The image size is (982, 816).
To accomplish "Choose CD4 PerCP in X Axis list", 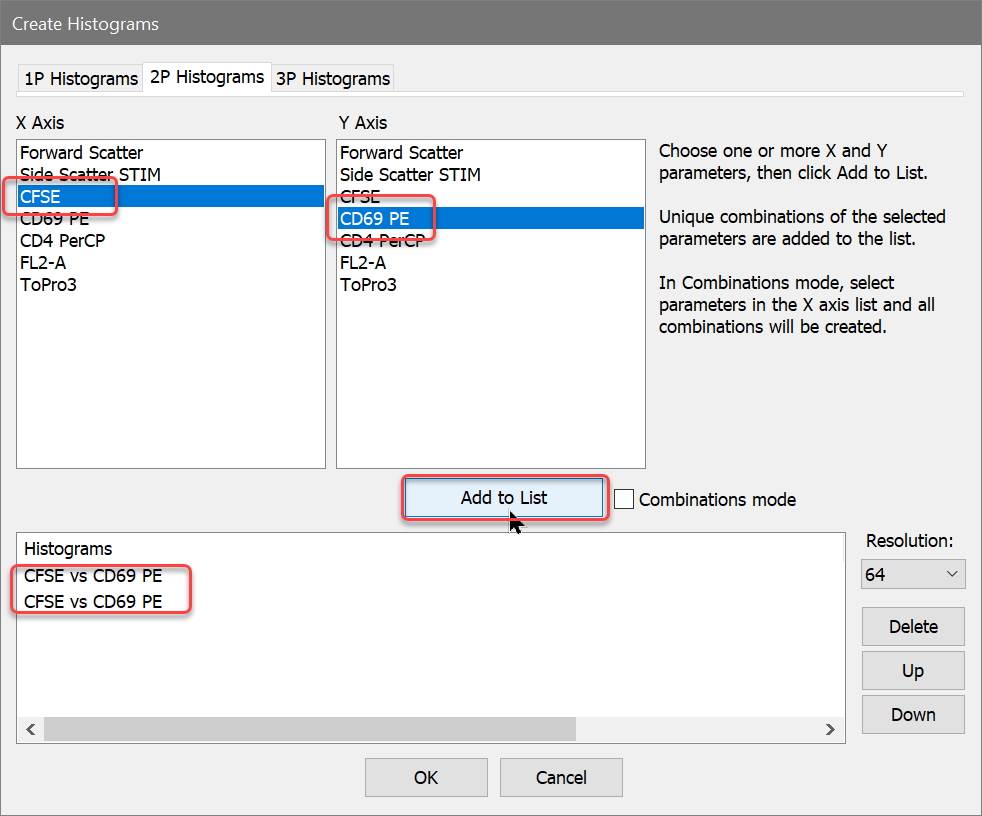I will [x=63, y=241].
